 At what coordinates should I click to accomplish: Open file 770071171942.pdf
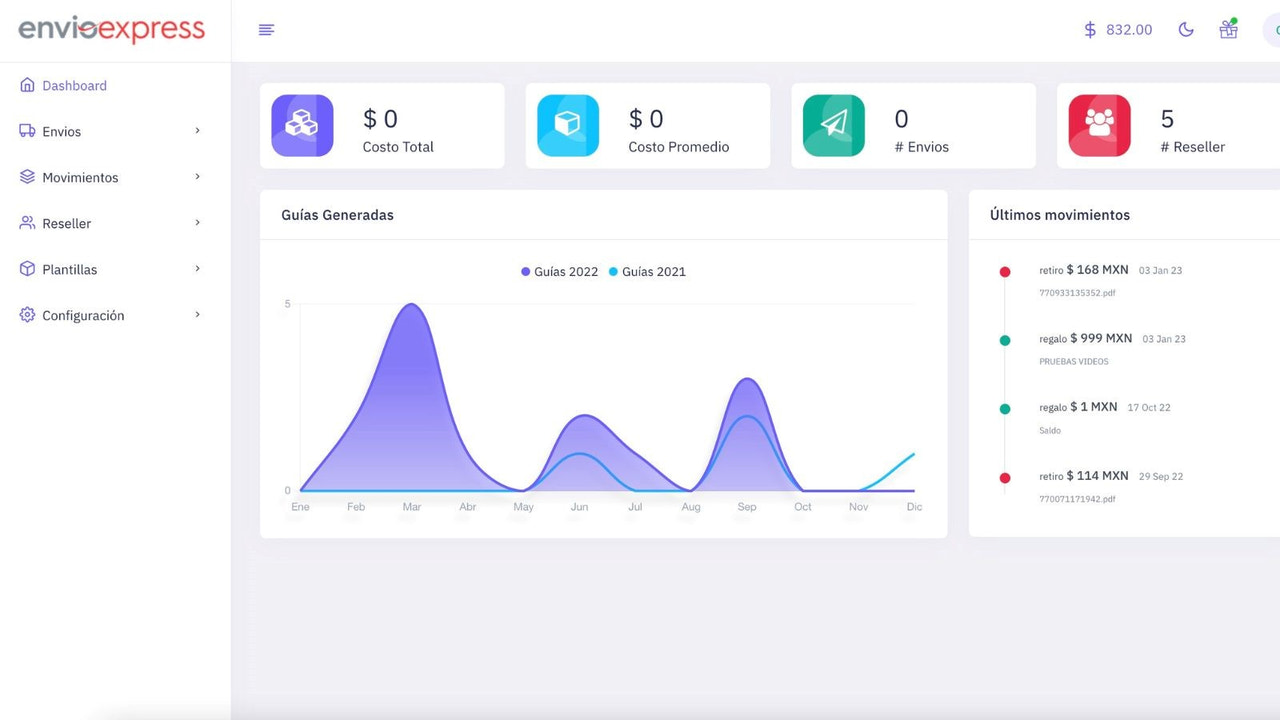tap(1077, 499)
